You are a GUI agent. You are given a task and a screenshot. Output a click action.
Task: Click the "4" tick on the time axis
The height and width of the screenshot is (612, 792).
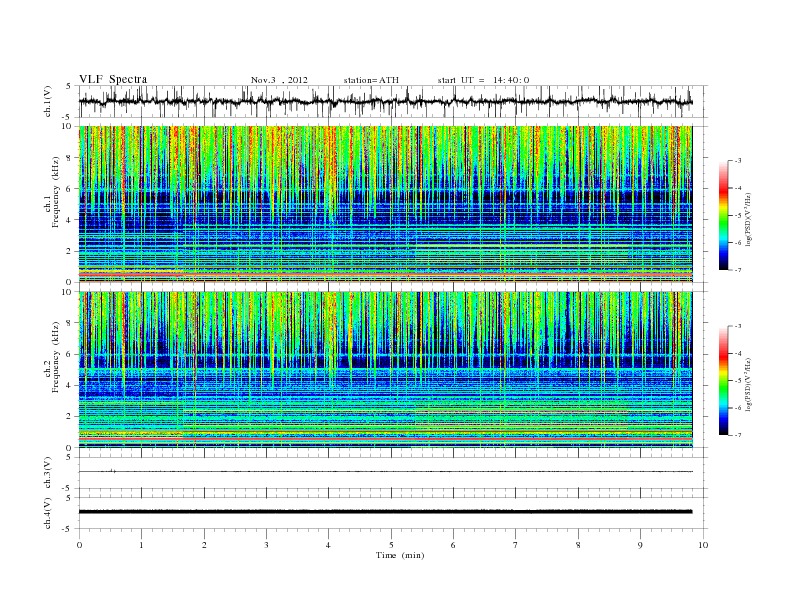[328, 545]
